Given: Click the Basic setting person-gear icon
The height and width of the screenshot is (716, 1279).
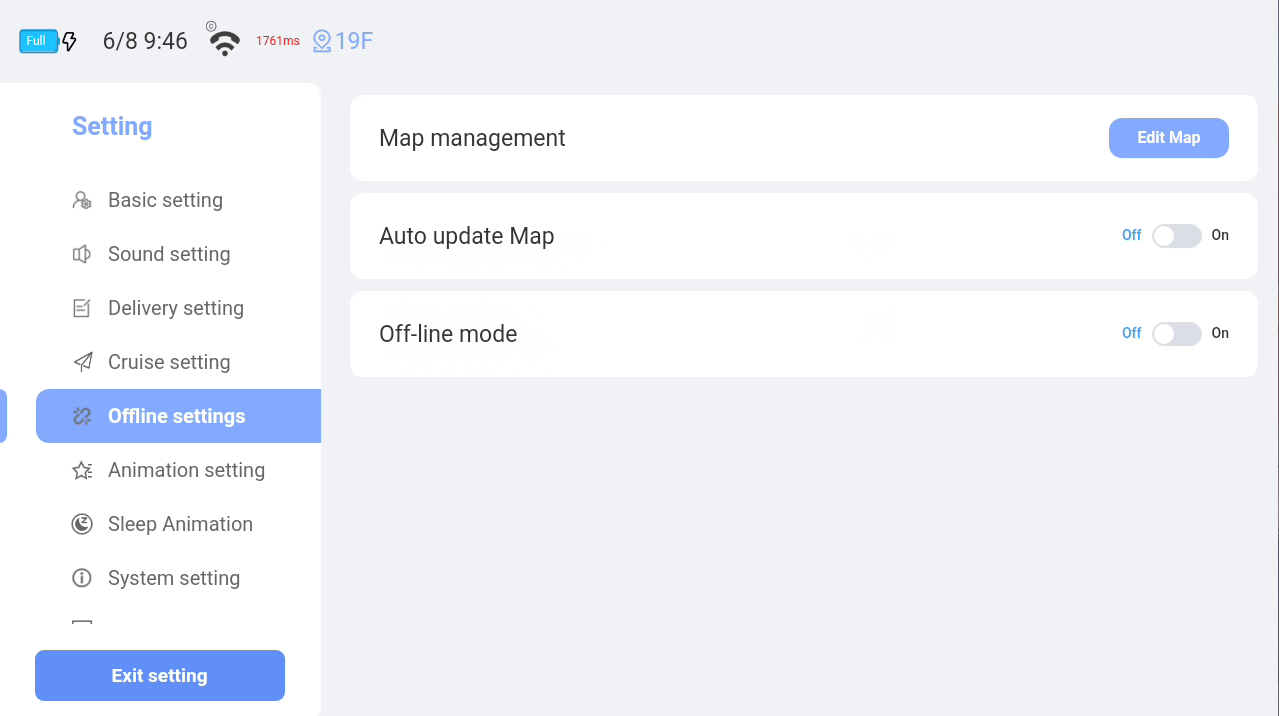Looking at the screenshot, I should click(82, 200).
